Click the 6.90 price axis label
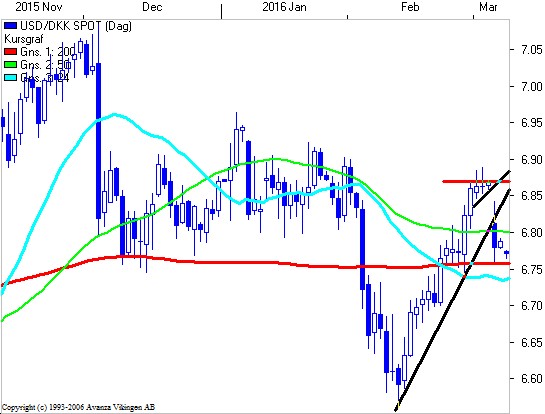The image size is (545, 414). (532, 160)
